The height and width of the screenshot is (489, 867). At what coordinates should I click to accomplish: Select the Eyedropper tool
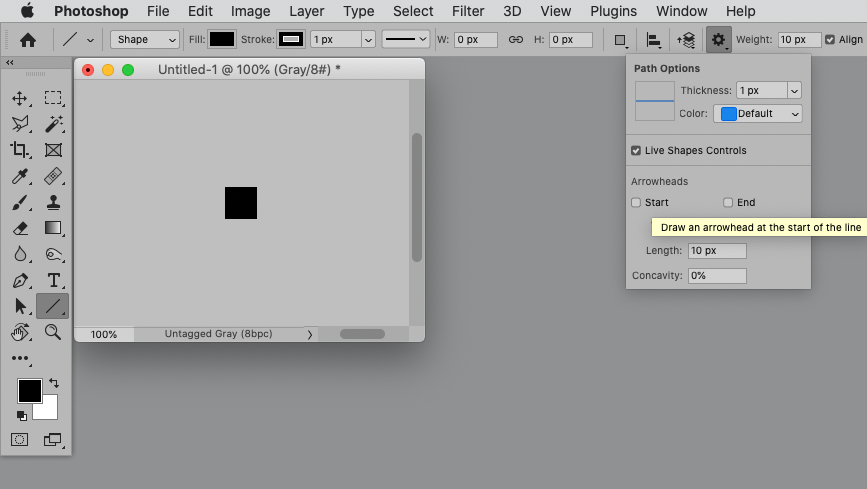pos(20,176)
